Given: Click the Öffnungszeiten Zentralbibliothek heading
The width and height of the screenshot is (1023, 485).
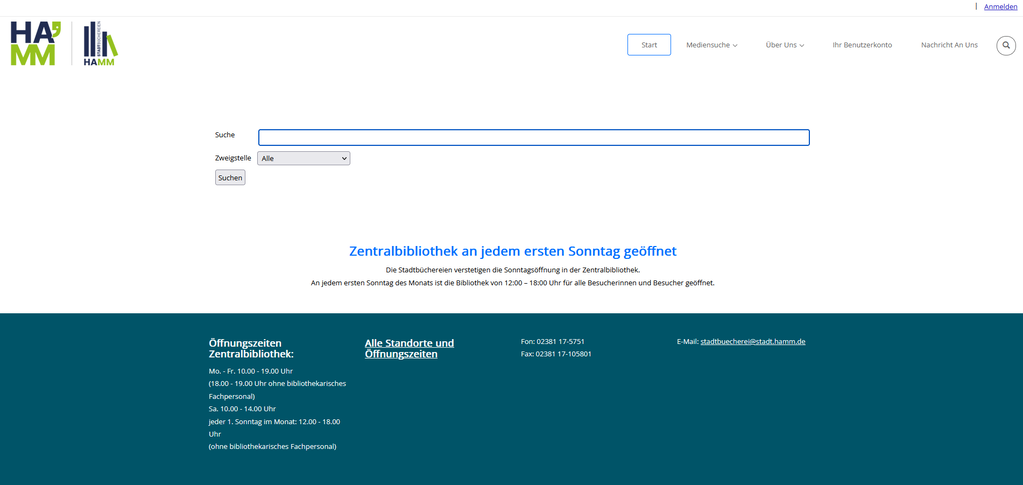Looking at the screenshot, I should pyautogui.click(x=251, y=349).
